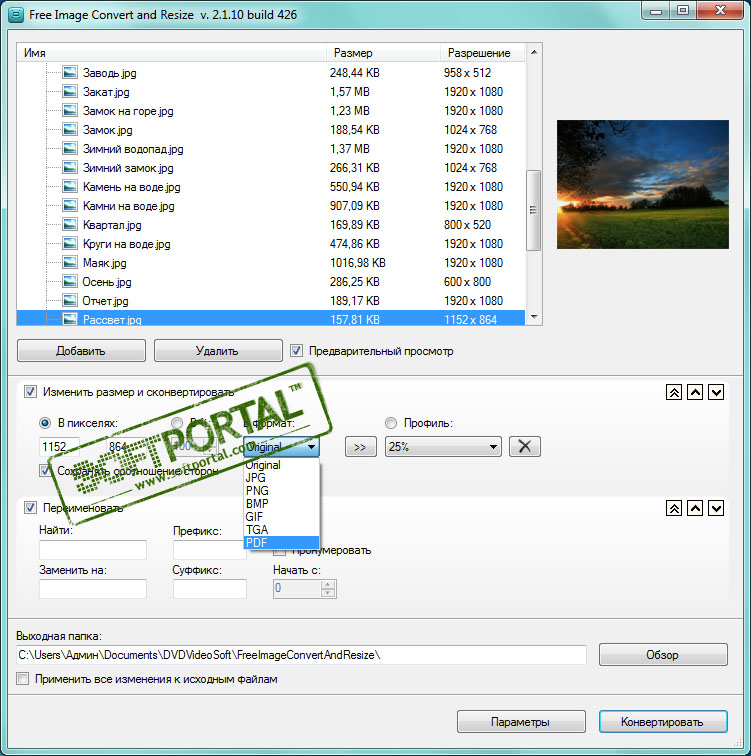Move the resize section down
Screen dimensions: 751x756
716,392
